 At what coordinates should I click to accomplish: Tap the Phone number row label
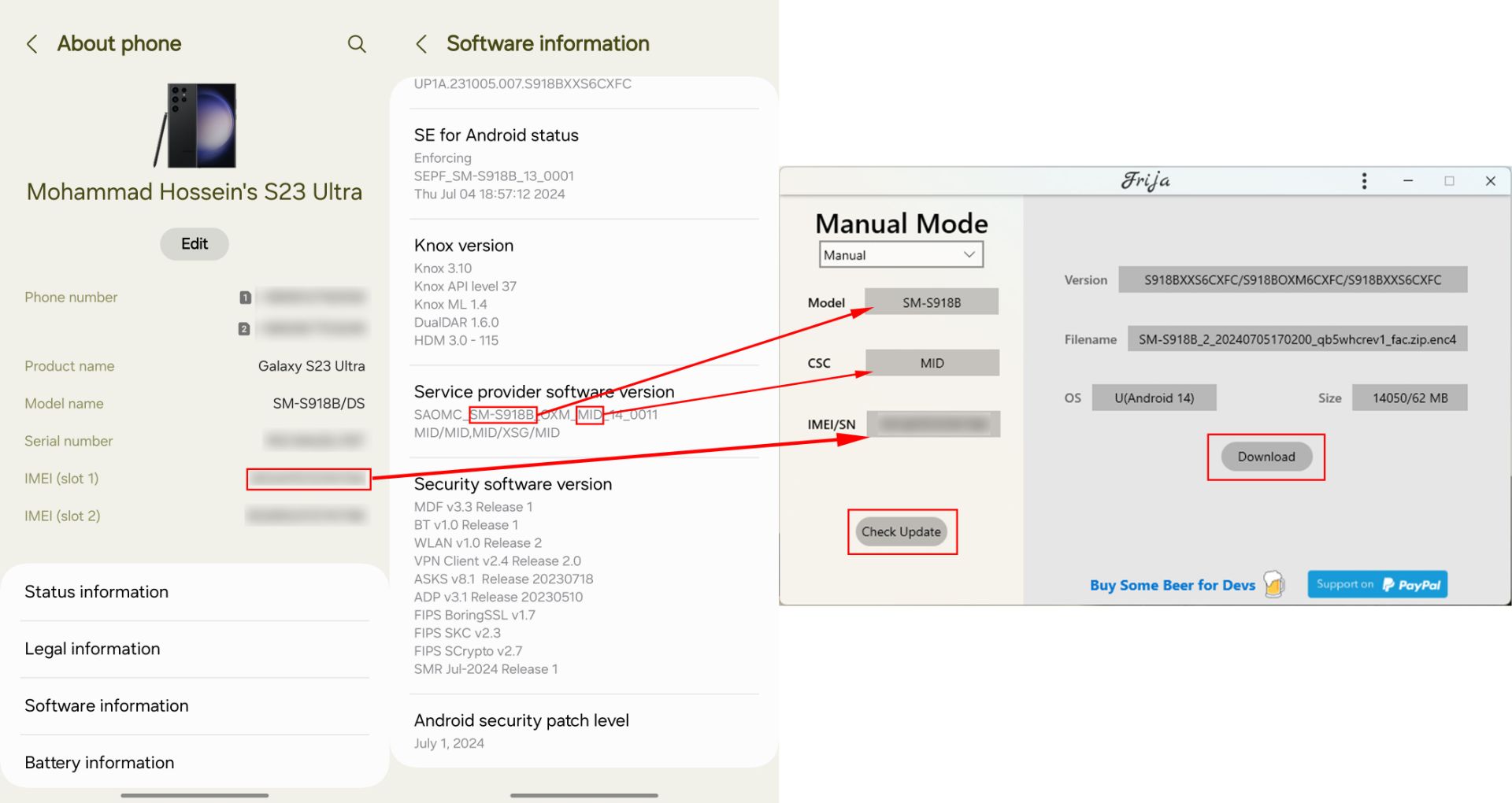click(x=71, y=297)
